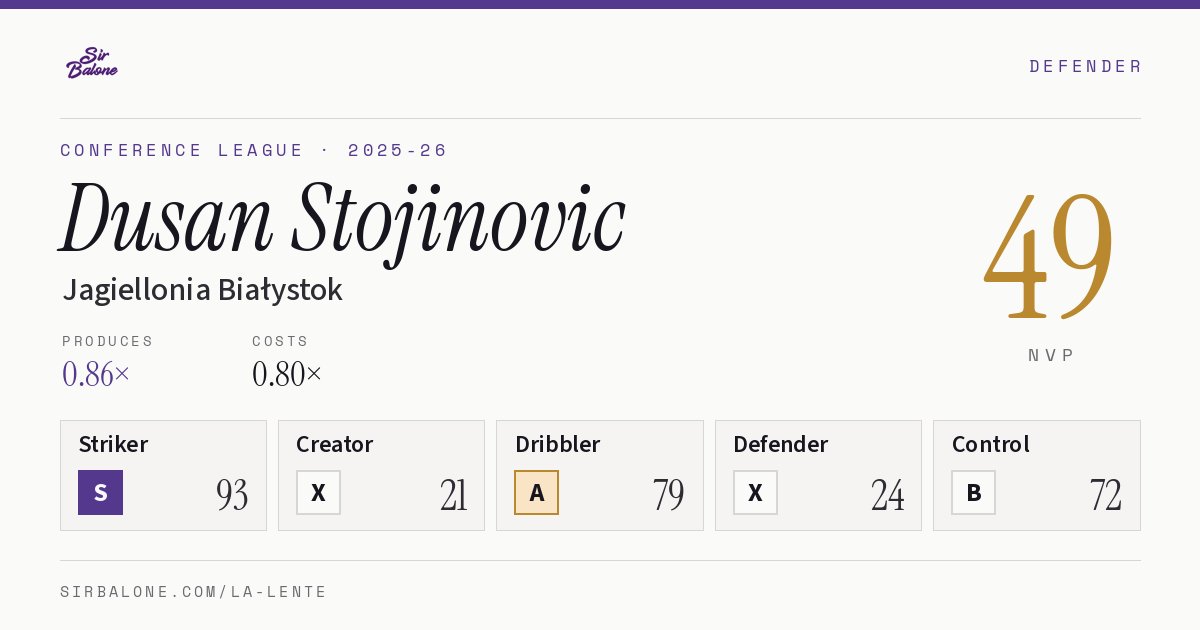Select the Control card title

(990, 444)
